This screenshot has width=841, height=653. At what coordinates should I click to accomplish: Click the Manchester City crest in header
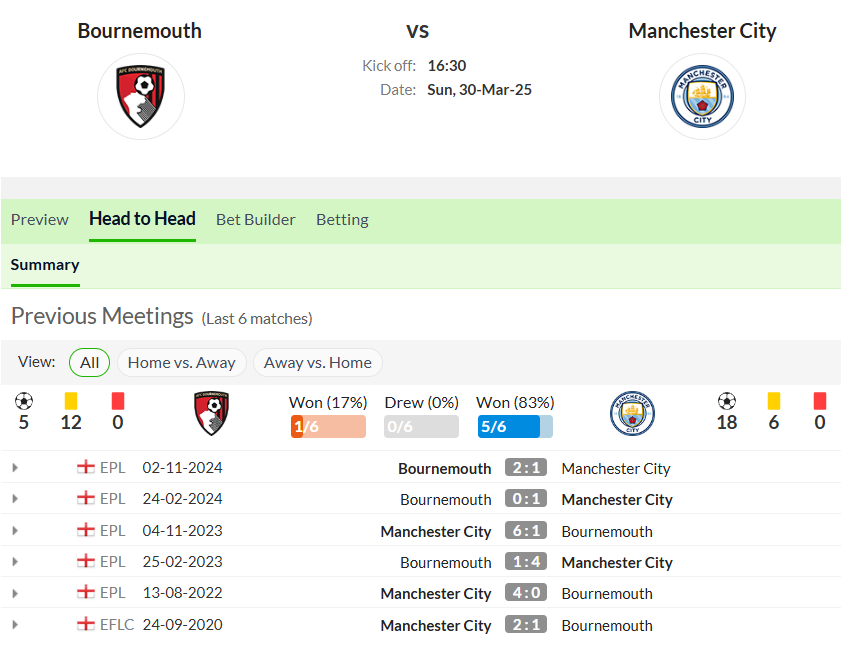(702, 97)
